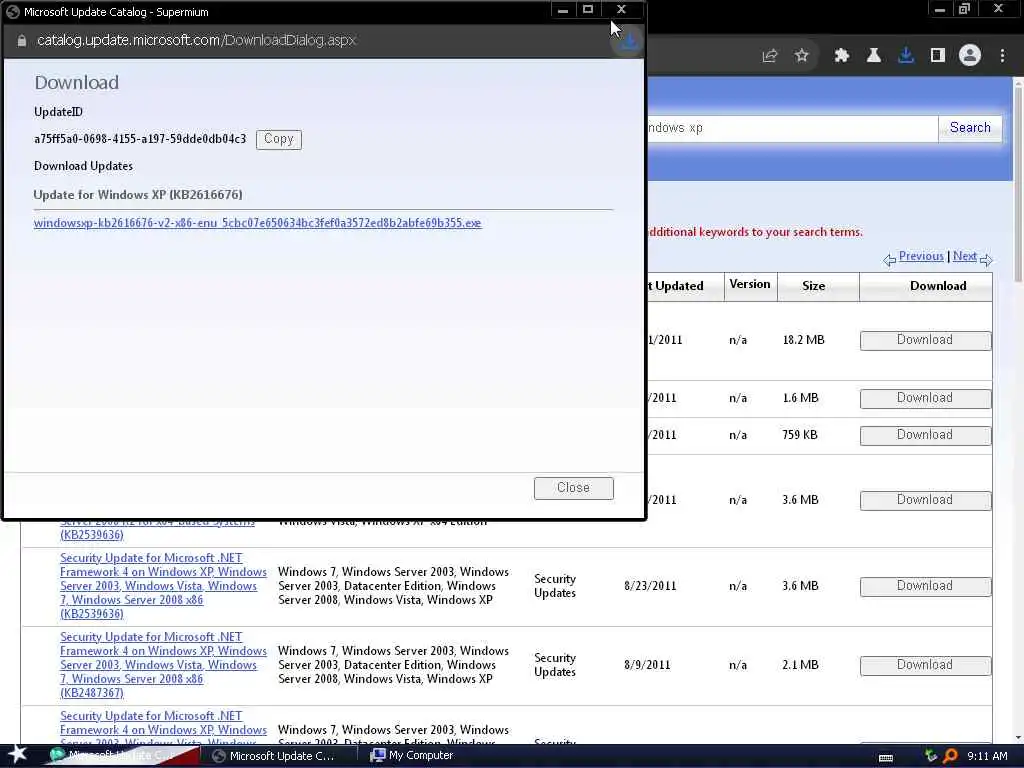Viewport: 1024px width, 768px height.
Task: Open browser downloads arrow icon in toolbar
Action: pyautogui.click(x=906, y=56)
